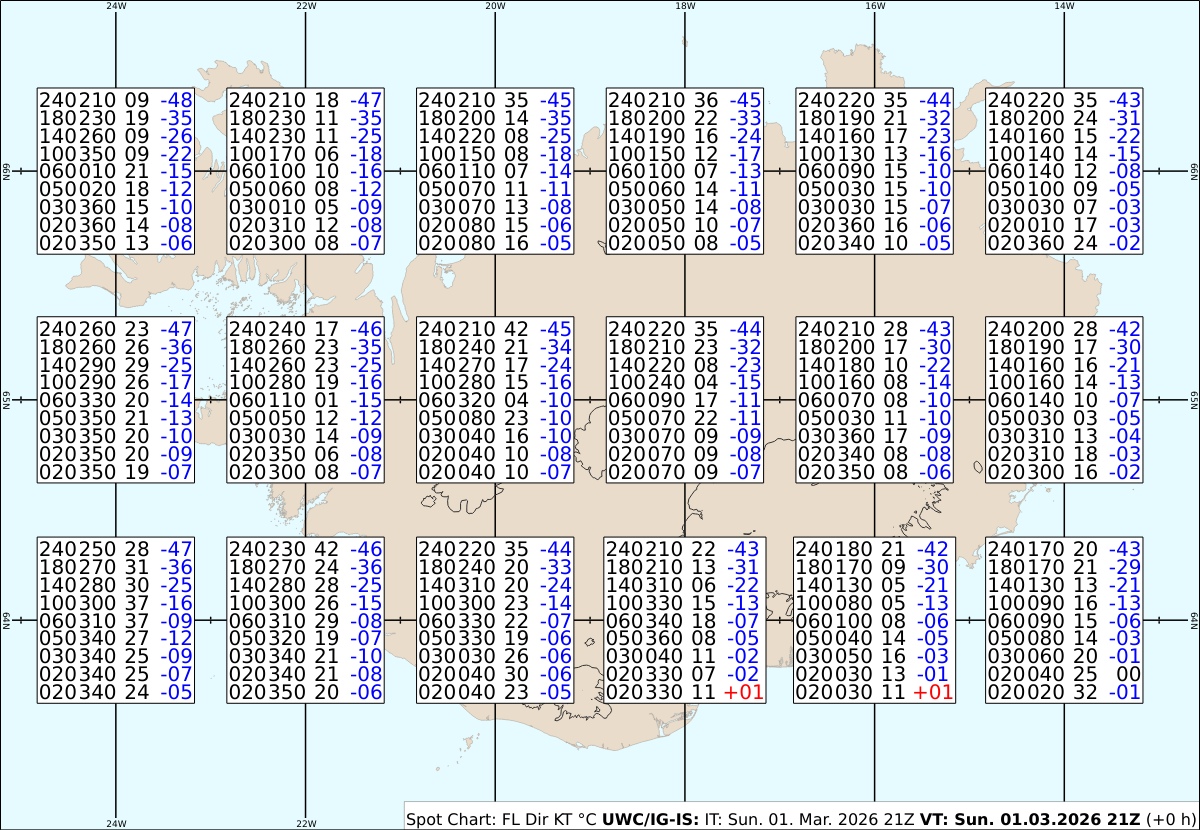
Task: Click the 'UWC/IG-IS:' model label in footer
Action: [x=652, y=819]
